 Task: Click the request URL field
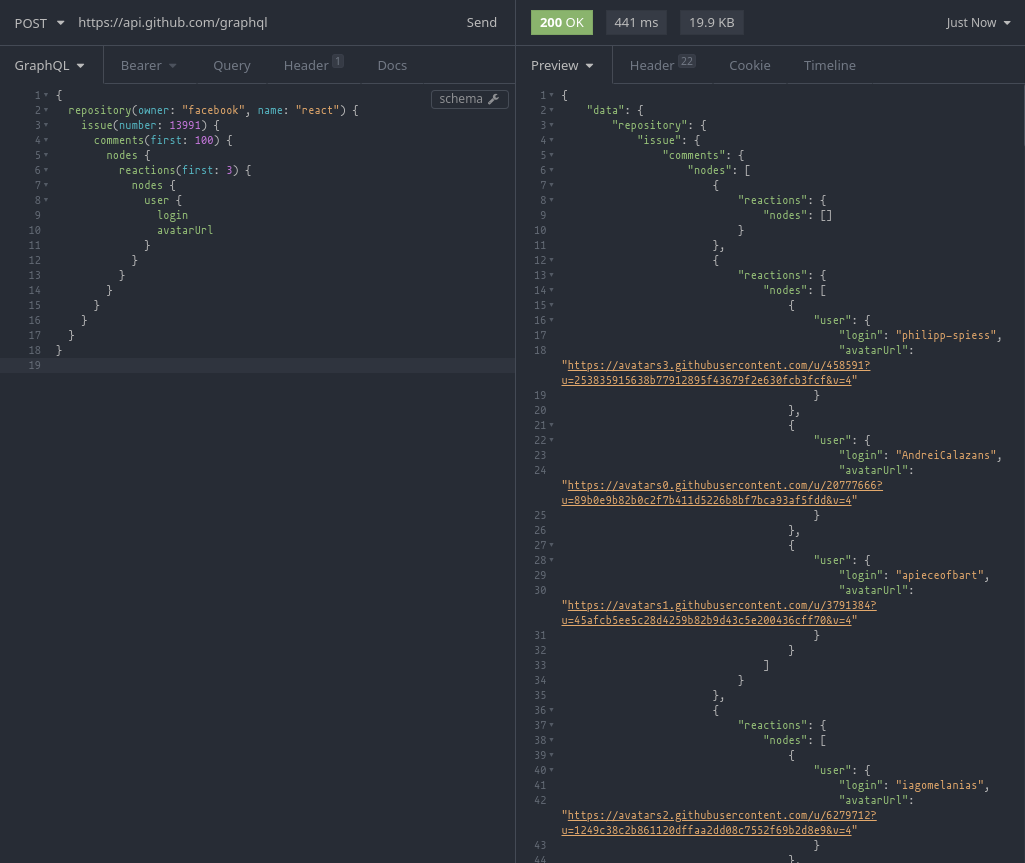(250, 22)
